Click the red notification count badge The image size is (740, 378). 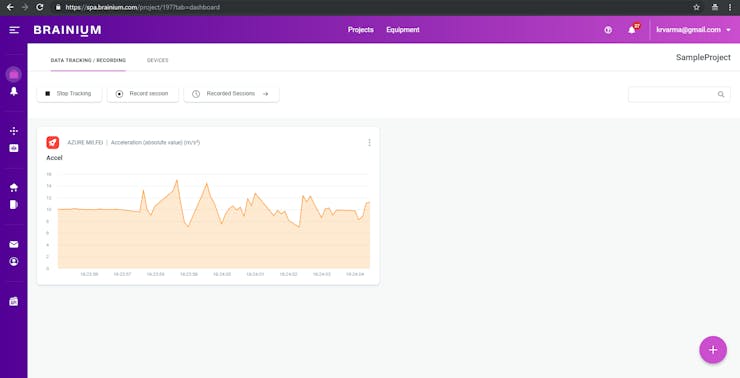point(637,26)
